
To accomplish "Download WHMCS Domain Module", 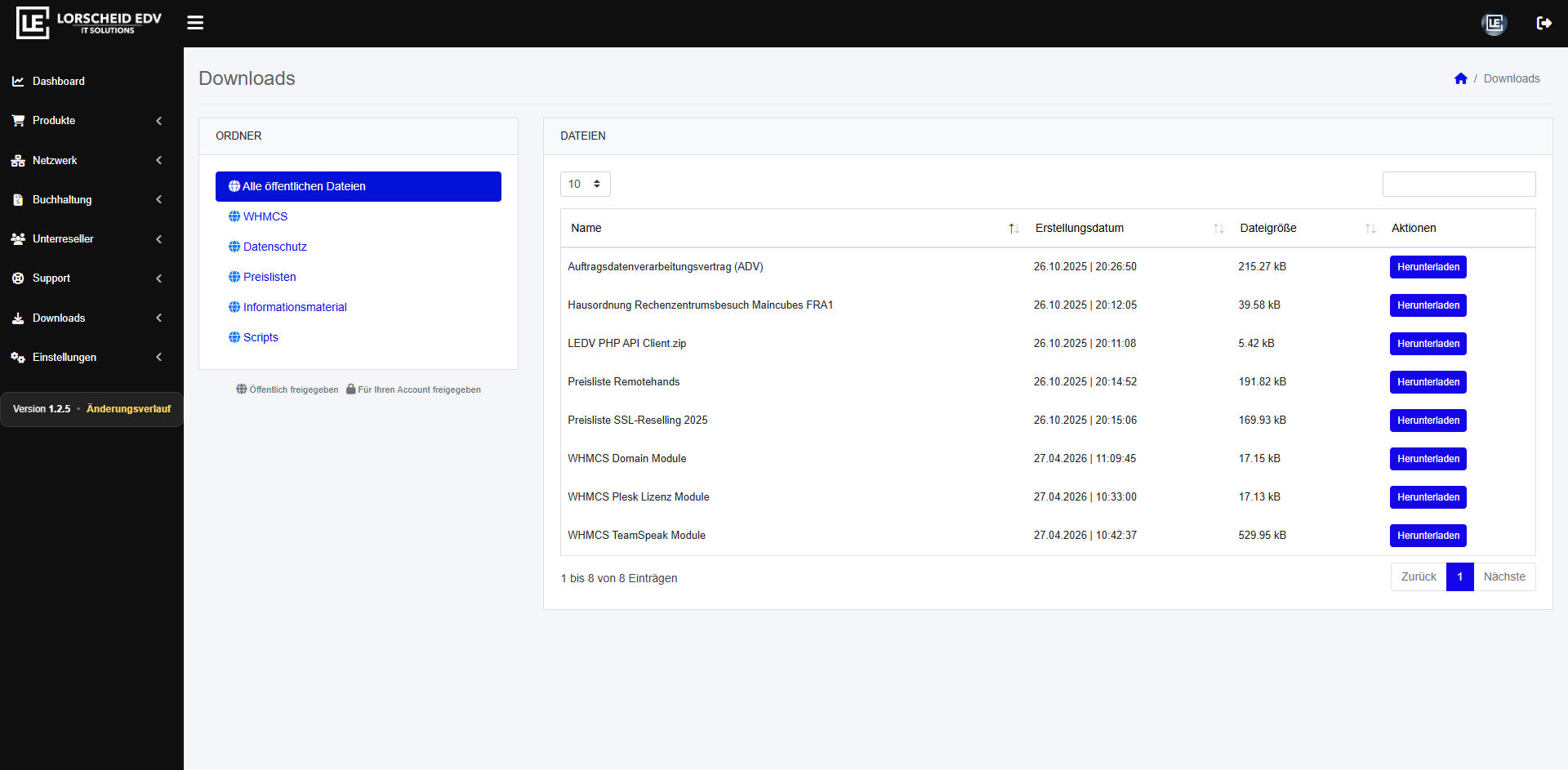I will 1428,459.
